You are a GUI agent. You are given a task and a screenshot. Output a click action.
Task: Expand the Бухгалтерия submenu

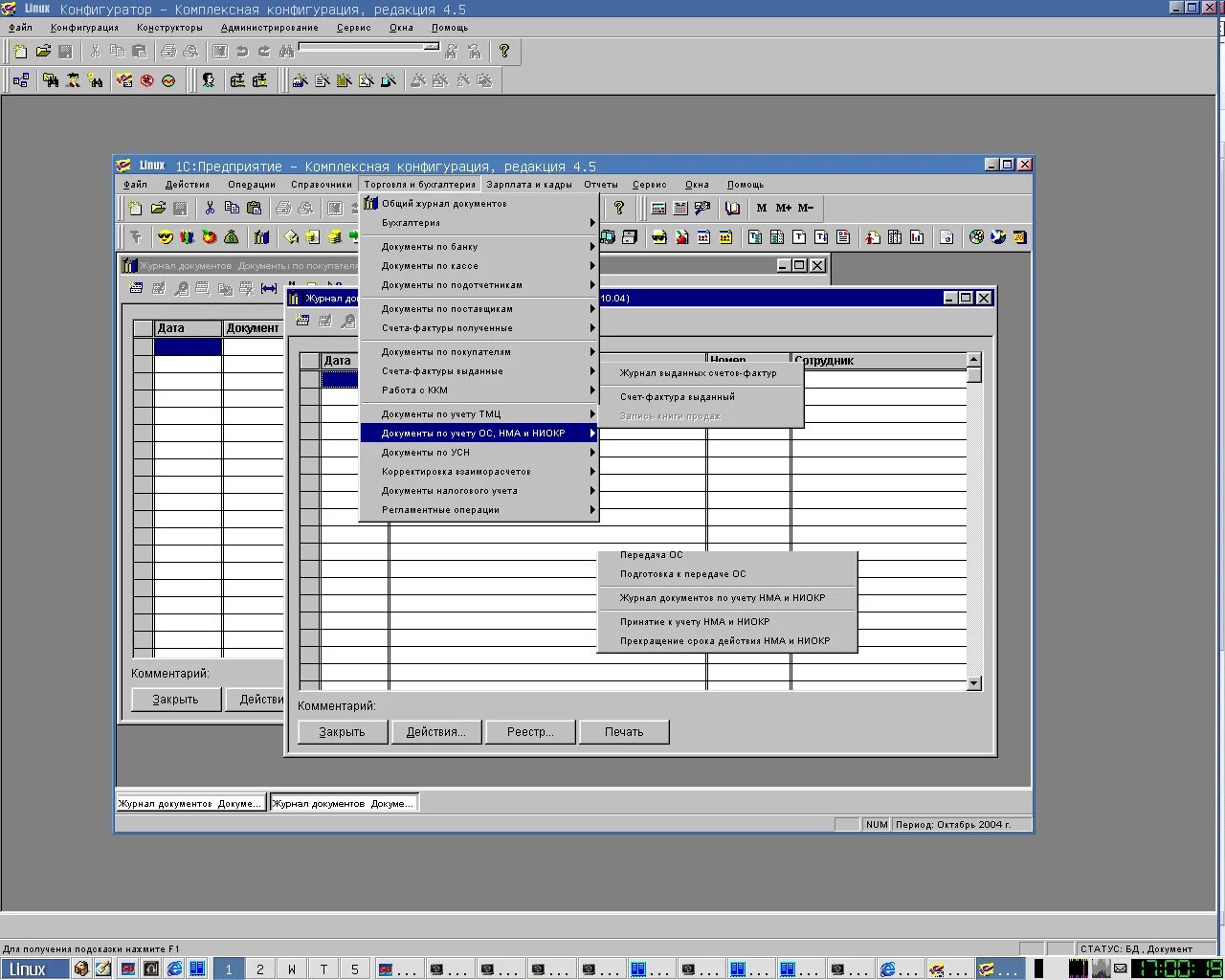(x=479, y=223)
